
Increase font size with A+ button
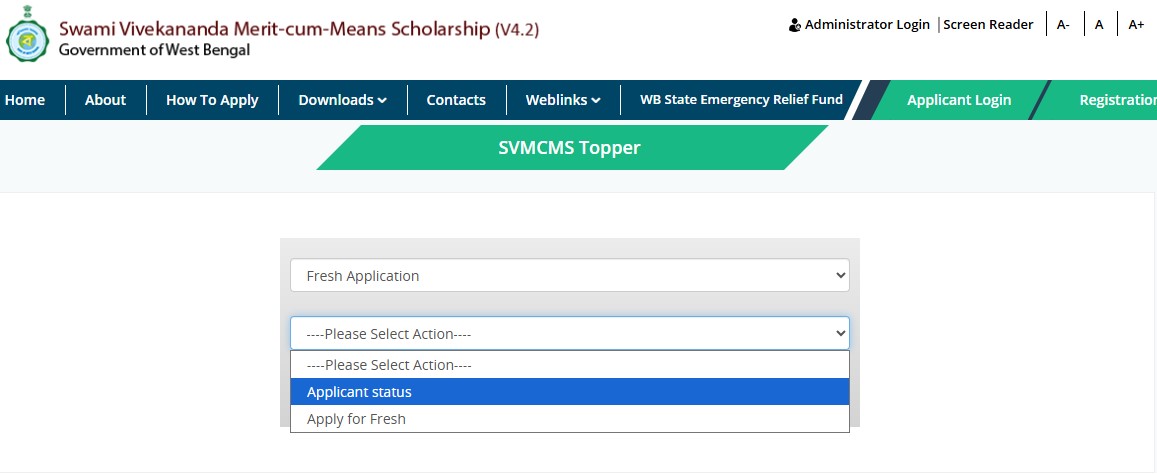coord(1136,25)
